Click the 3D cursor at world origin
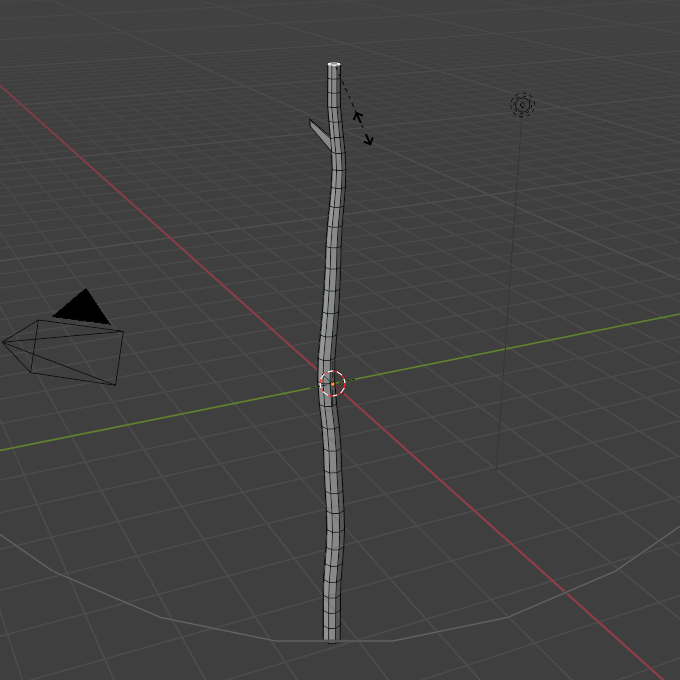This screenshot has height=680, width=680. click(333, 384)
